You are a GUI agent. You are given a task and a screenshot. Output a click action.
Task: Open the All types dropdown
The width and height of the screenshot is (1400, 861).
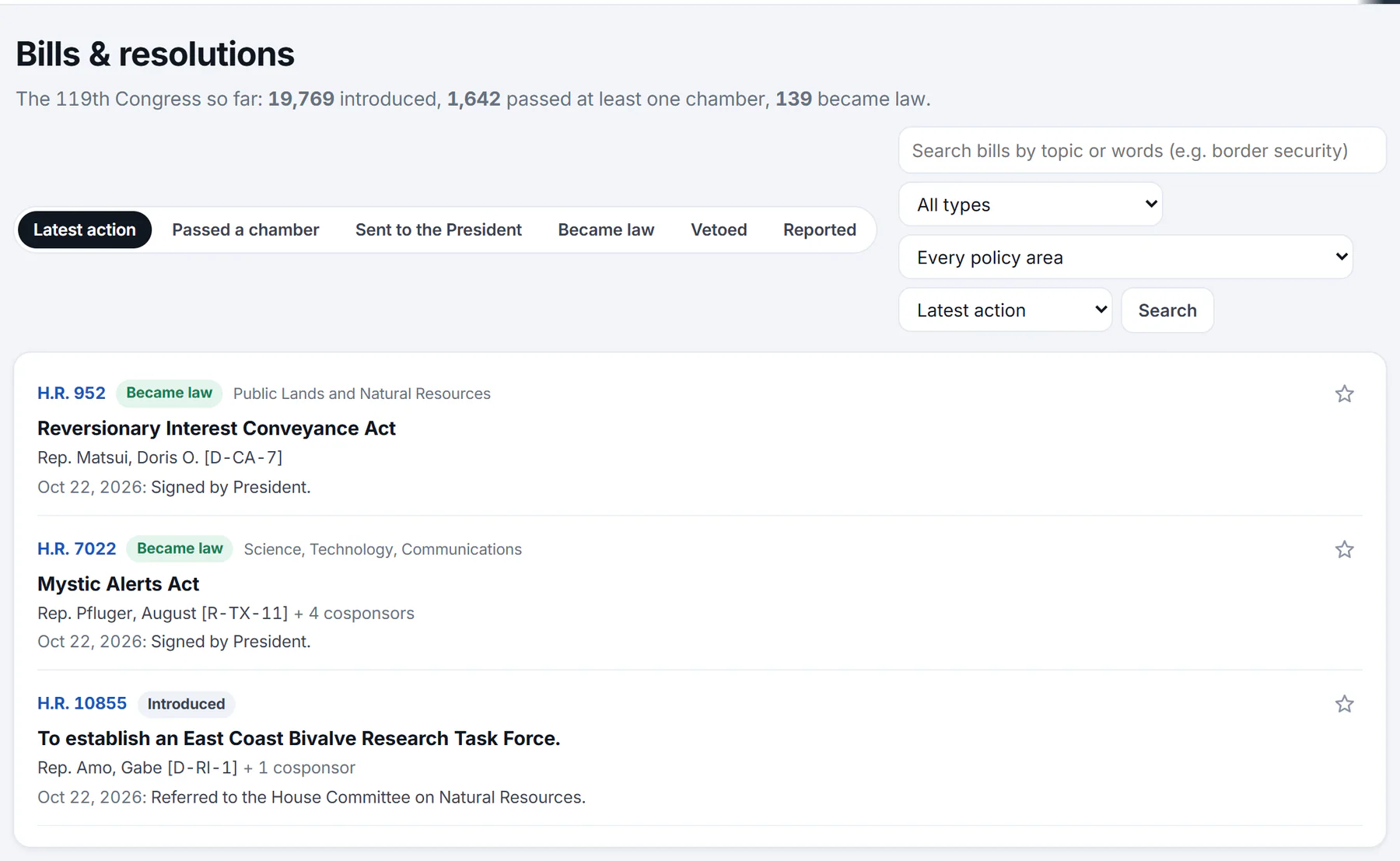[1031, 204]
